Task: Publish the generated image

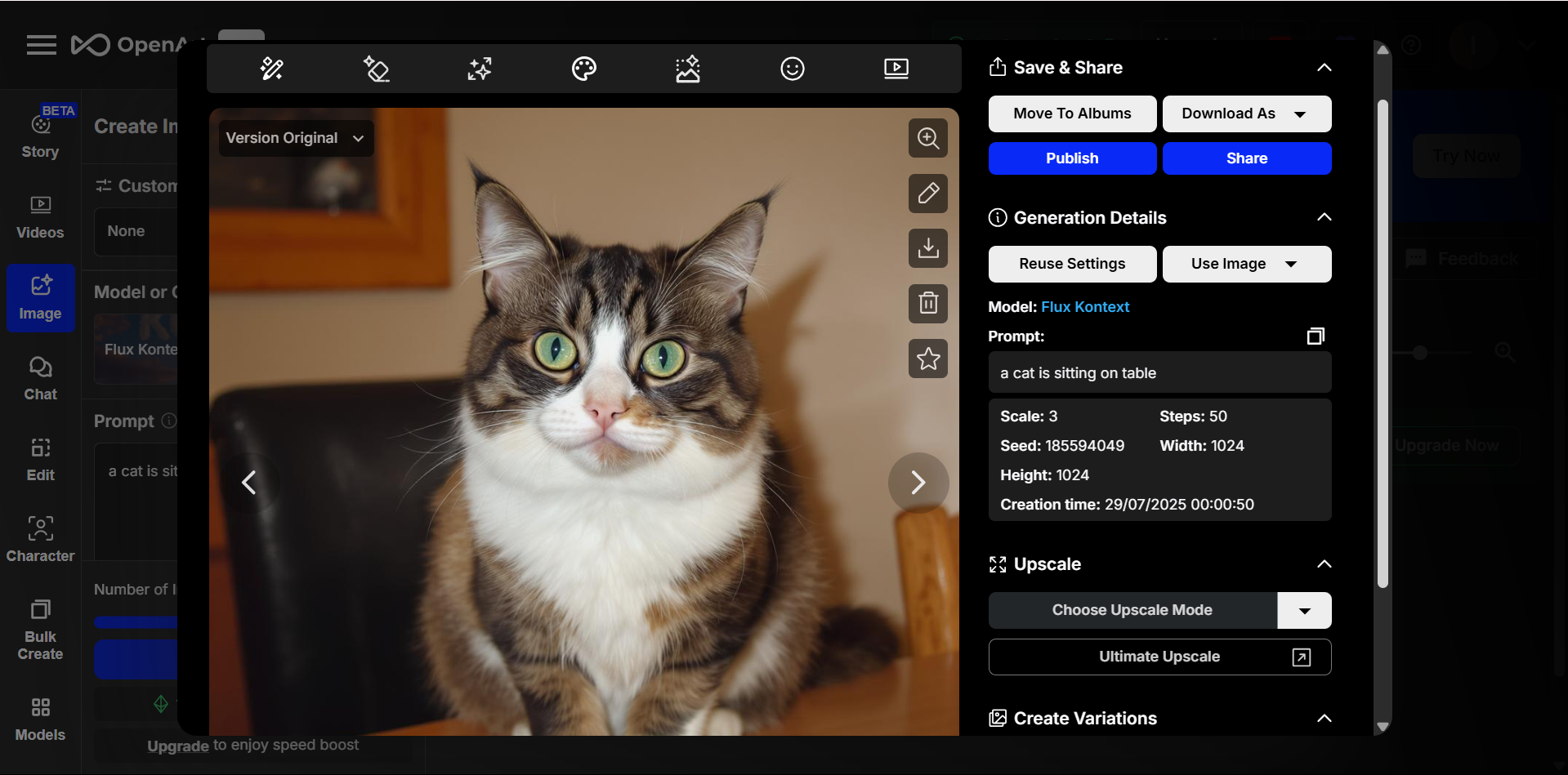Action: coord(1072,158)
